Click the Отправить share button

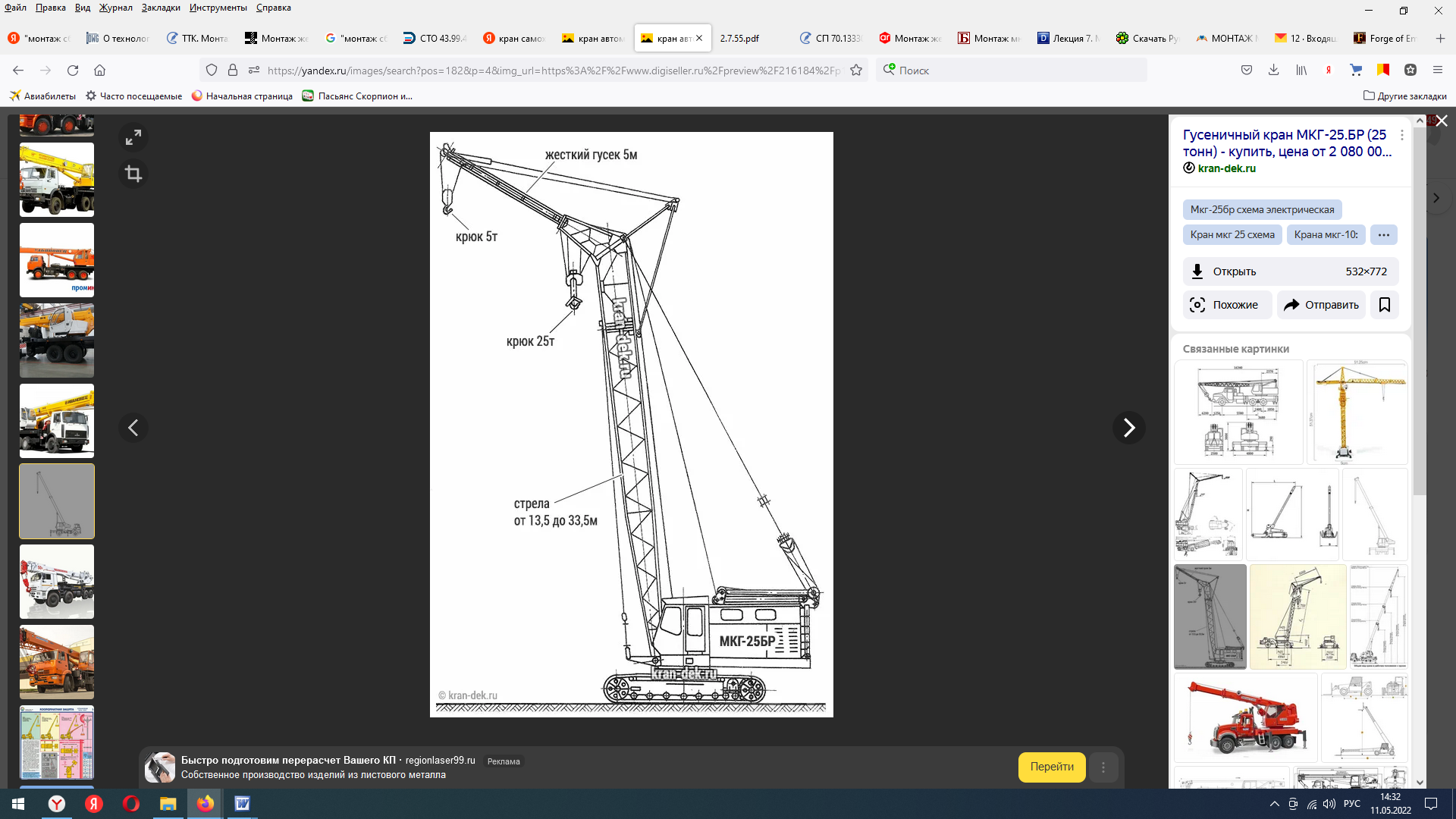[1321, 305]
